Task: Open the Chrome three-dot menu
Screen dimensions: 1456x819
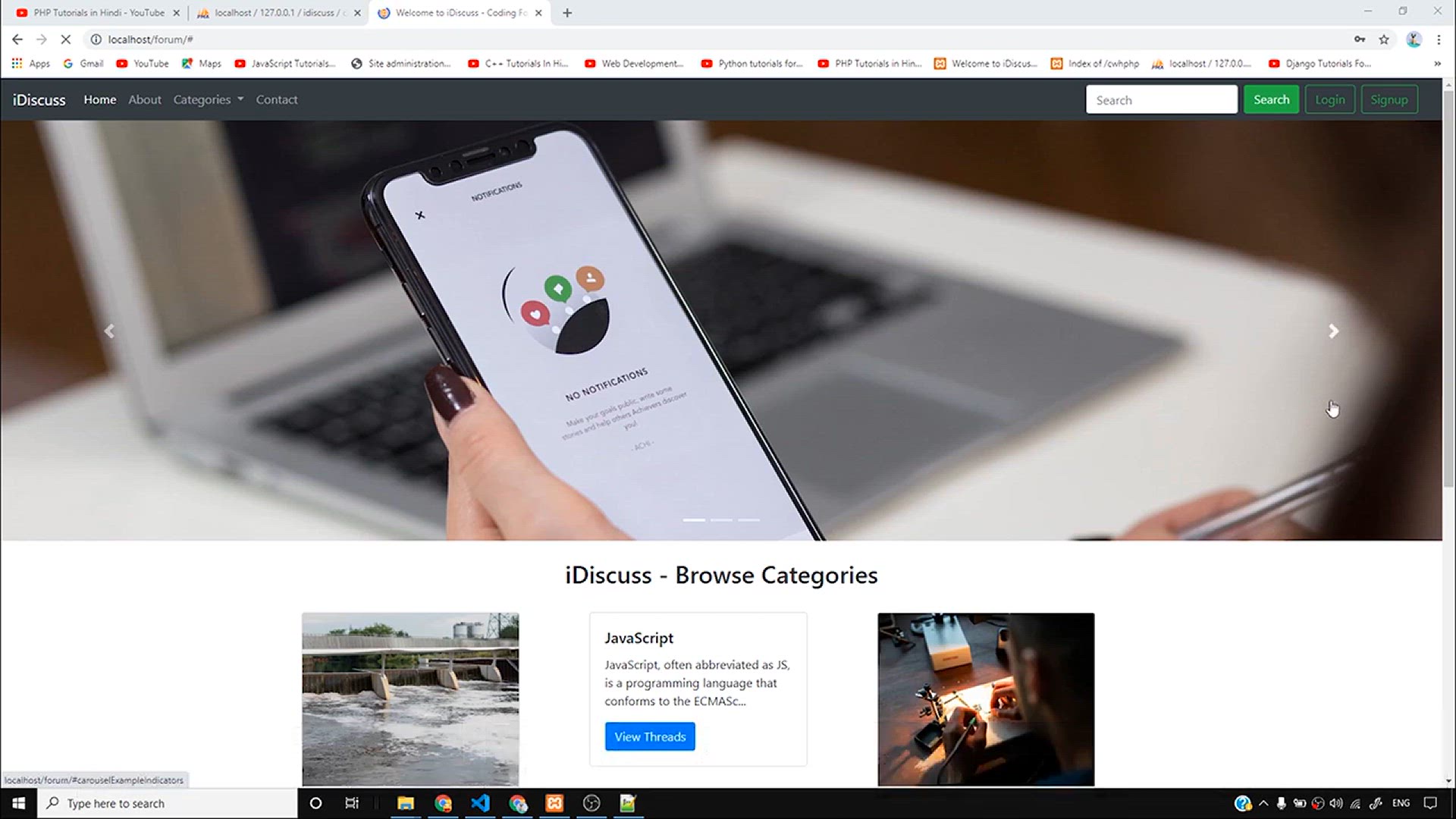Action: click(1439, 39)
